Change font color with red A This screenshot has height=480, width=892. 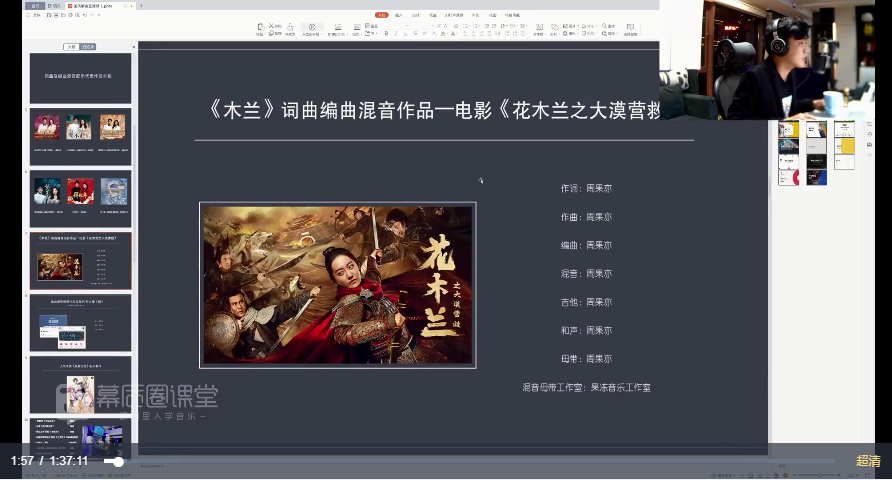[x=453, y=33]
